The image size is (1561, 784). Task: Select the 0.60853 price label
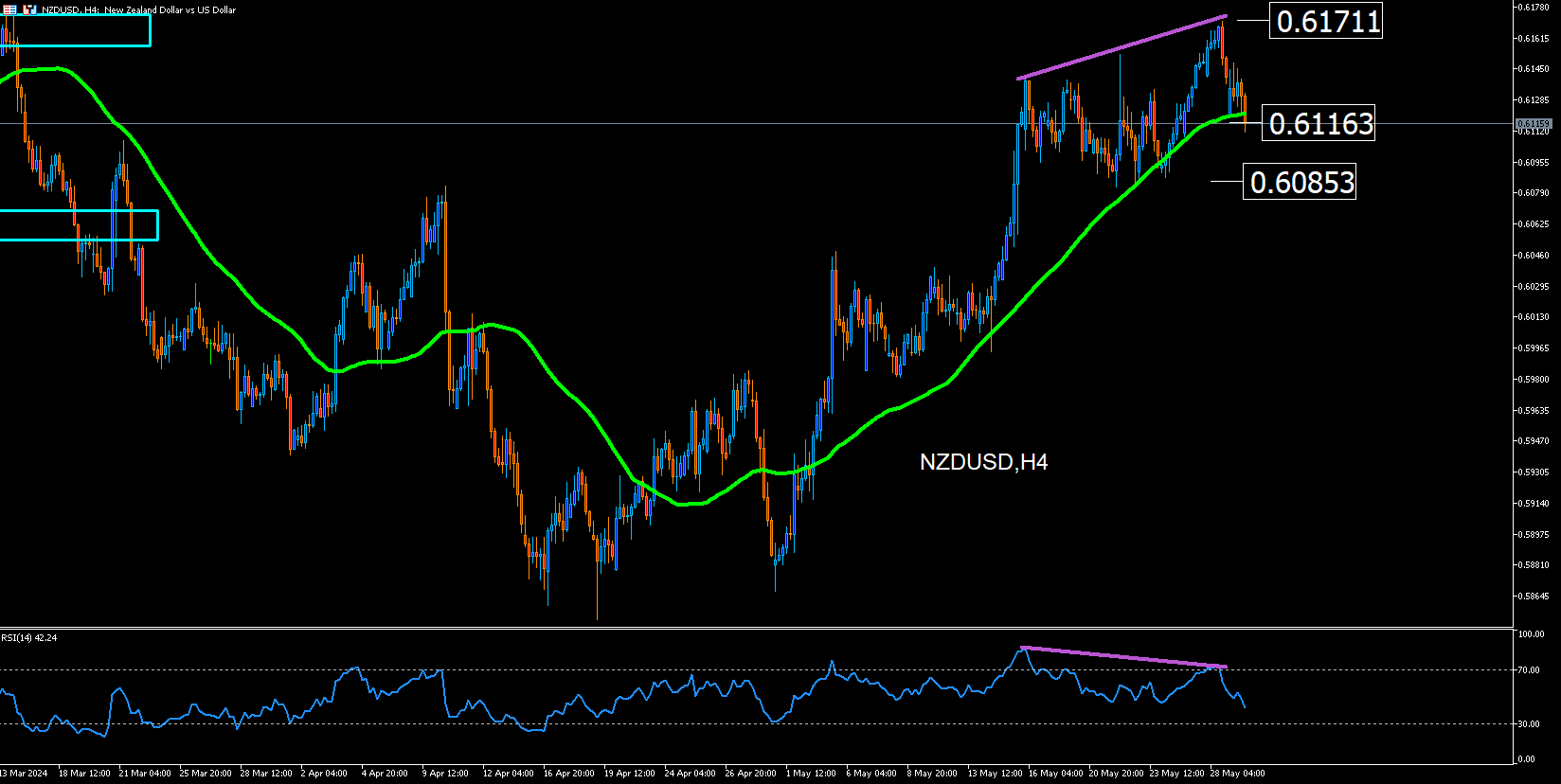(1299, 181)
